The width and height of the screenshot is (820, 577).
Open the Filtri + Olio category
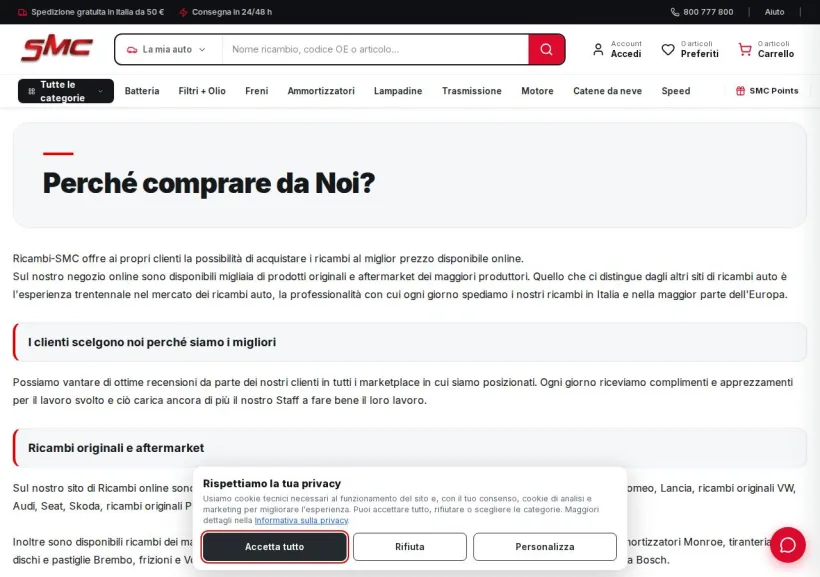coord(202,91)
